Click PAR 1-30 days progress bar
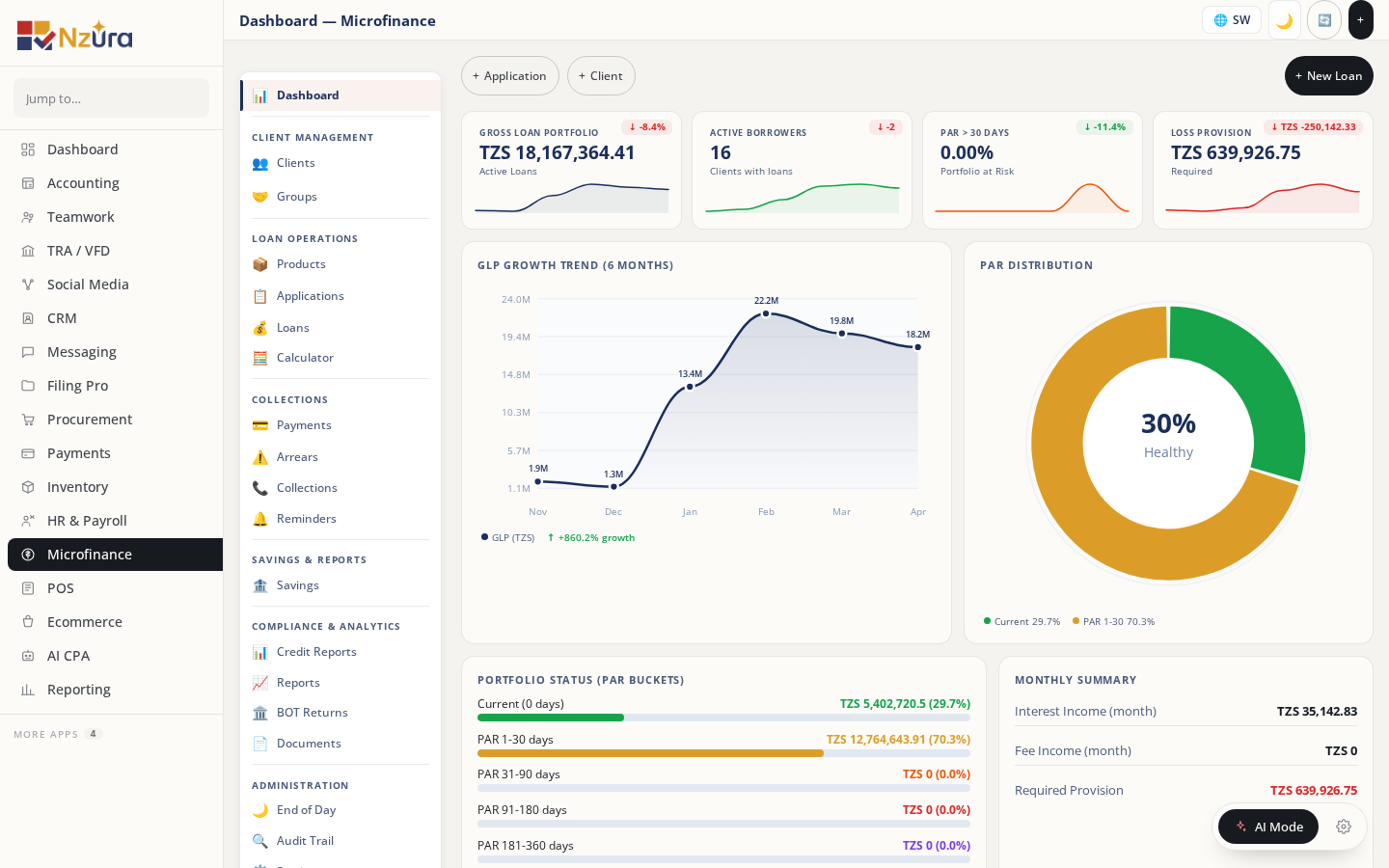The width and height of the screenshot is (1389, 868). coord(723,753)
